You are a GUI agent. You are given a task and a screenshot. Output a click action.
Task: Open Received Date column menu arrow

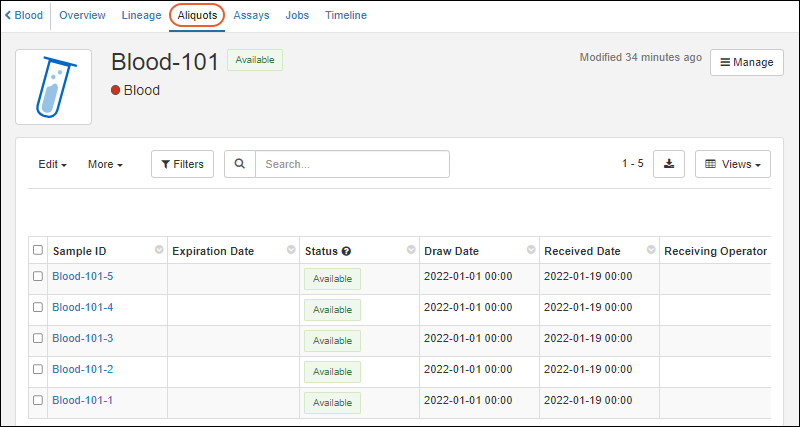coord(651,250)
